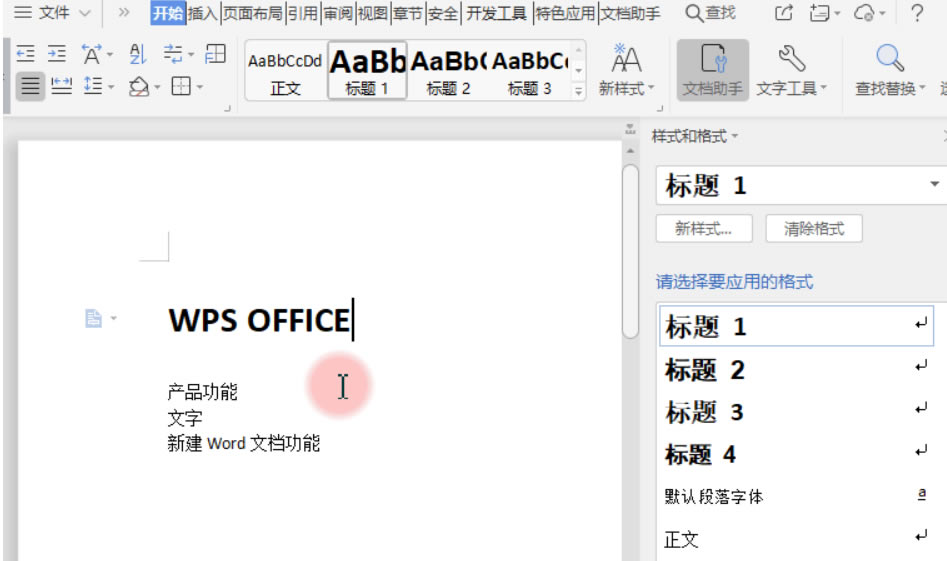Screen dimensions: 947x561
Task: Toggle justify text alignment
Action: pos(31,87)
